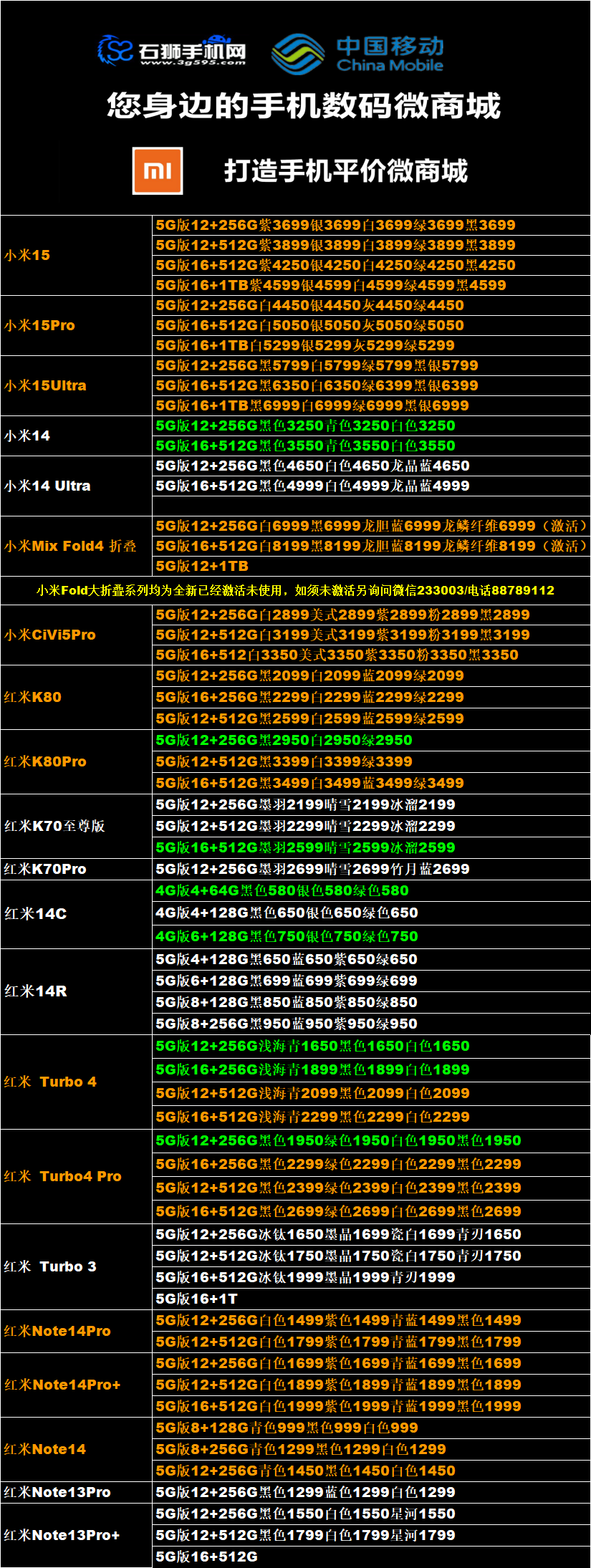
Task: Click the 红米Note13Pro model name cell
Action: (77, 1492)
